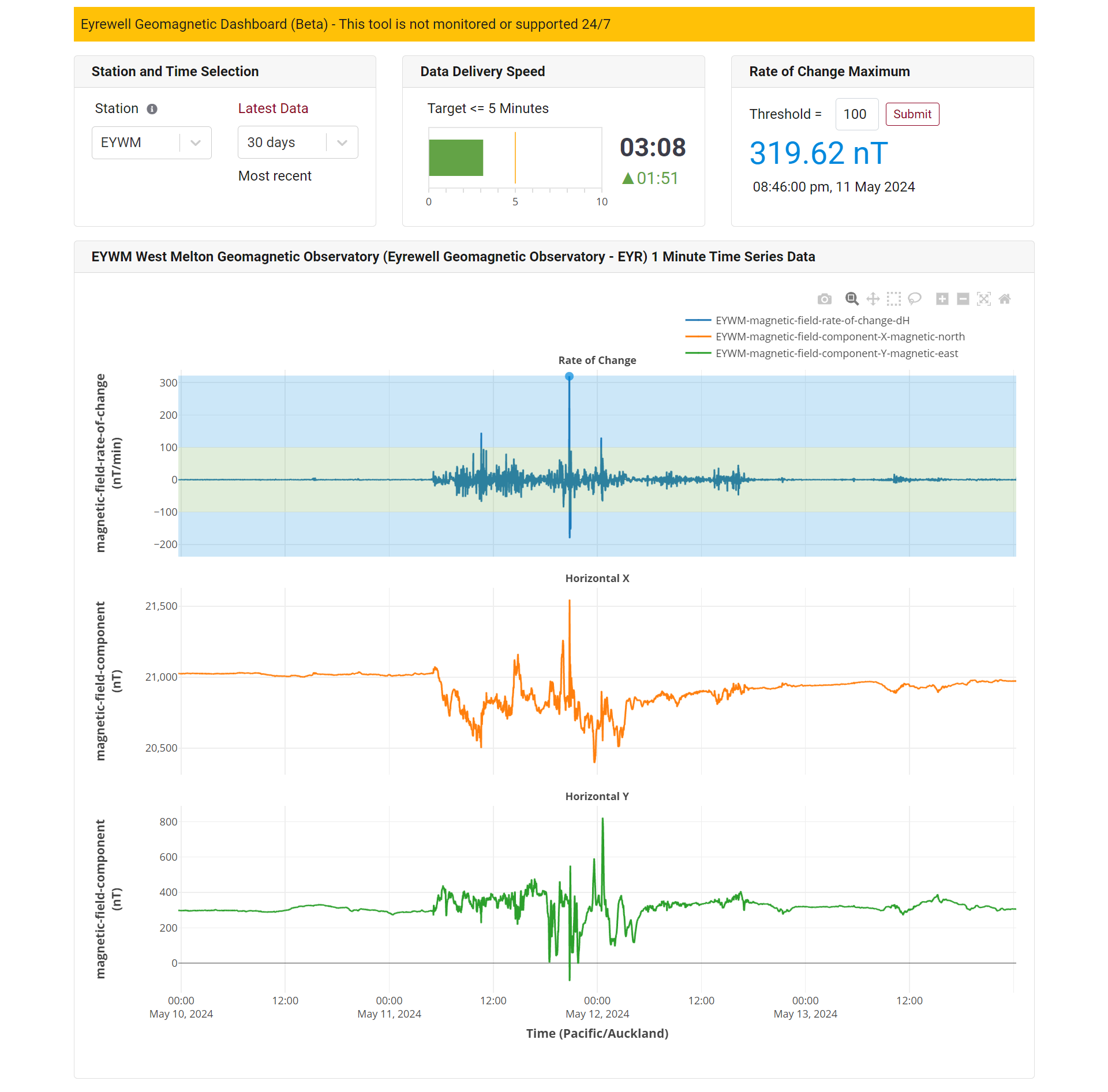Click the Latest Data link
This screenshot has height=1092, width=1108.
click(272, 108)
